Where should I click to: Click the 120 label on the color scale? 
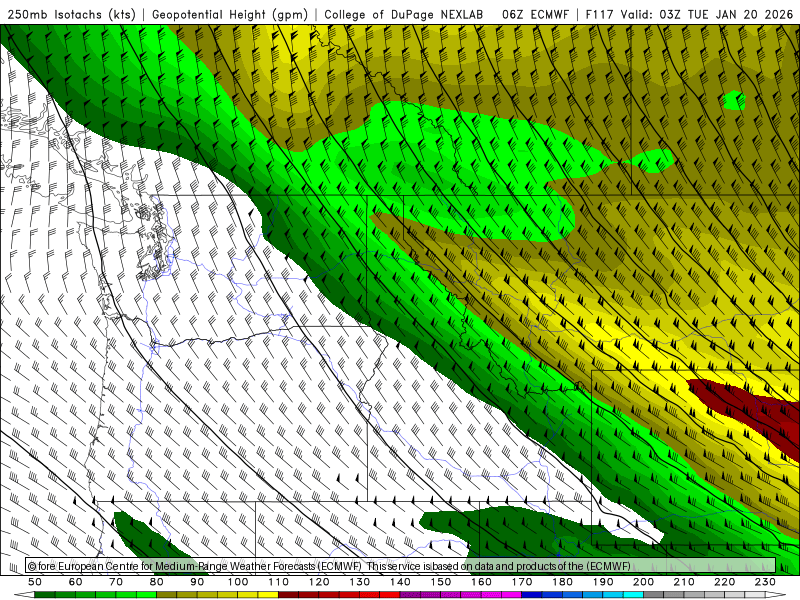(319, 582)
